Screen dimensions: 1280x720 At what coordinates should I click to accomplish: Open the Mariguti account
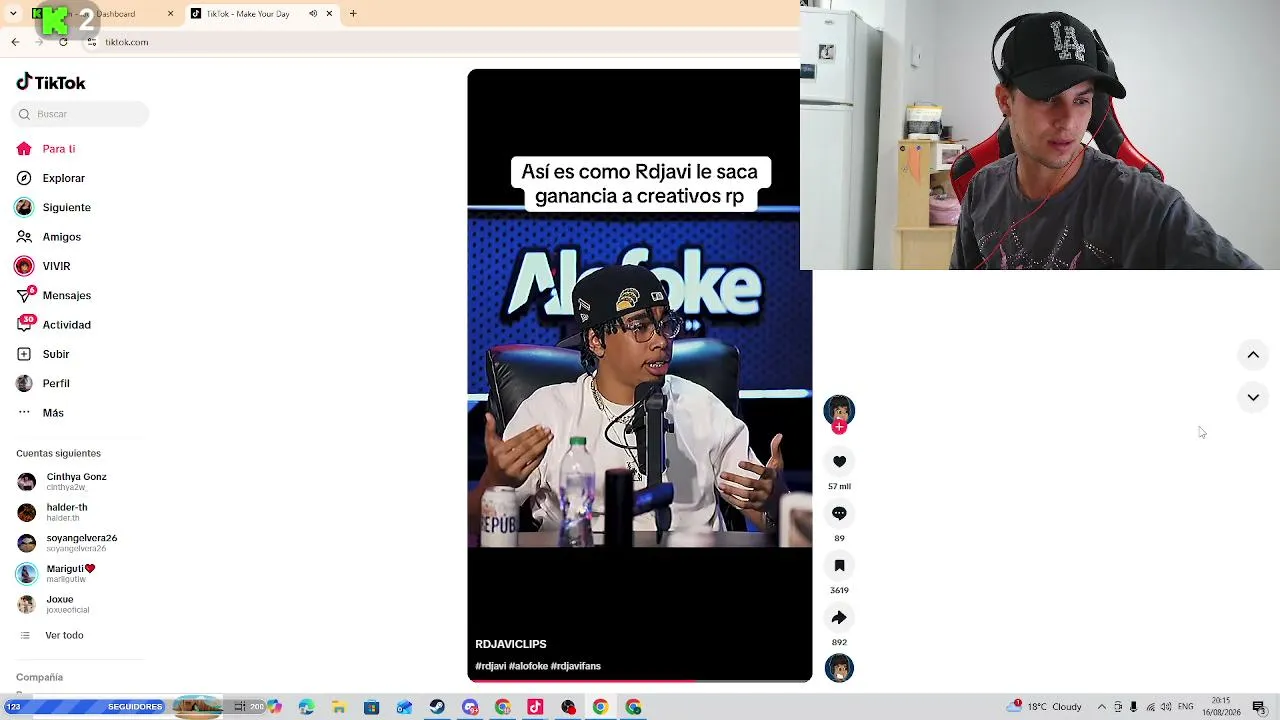click(56, 574)
